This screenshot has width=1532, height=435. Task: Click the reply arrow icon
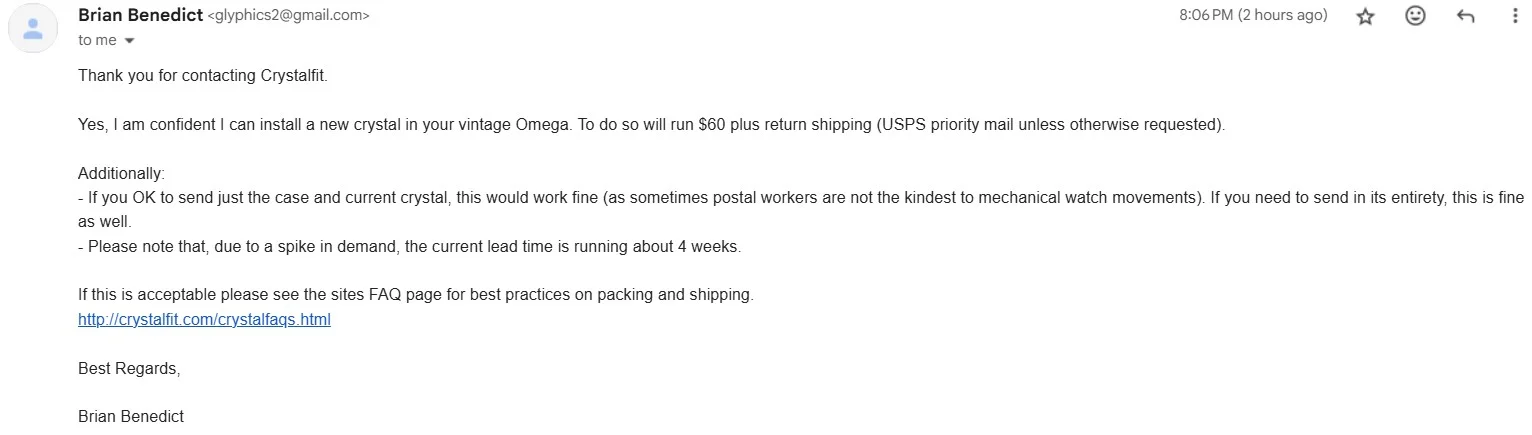click(1466, 16)
